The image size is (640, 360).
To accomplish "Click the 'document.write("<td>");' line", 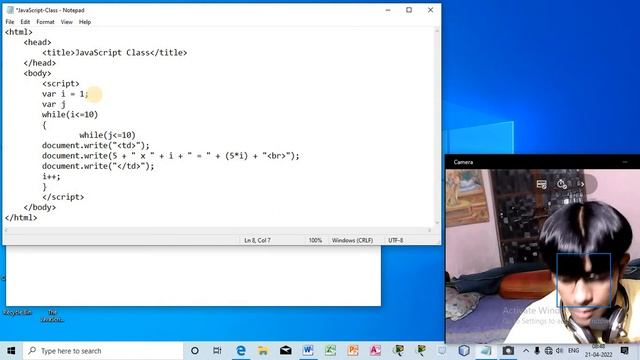I will click(96, 145).
